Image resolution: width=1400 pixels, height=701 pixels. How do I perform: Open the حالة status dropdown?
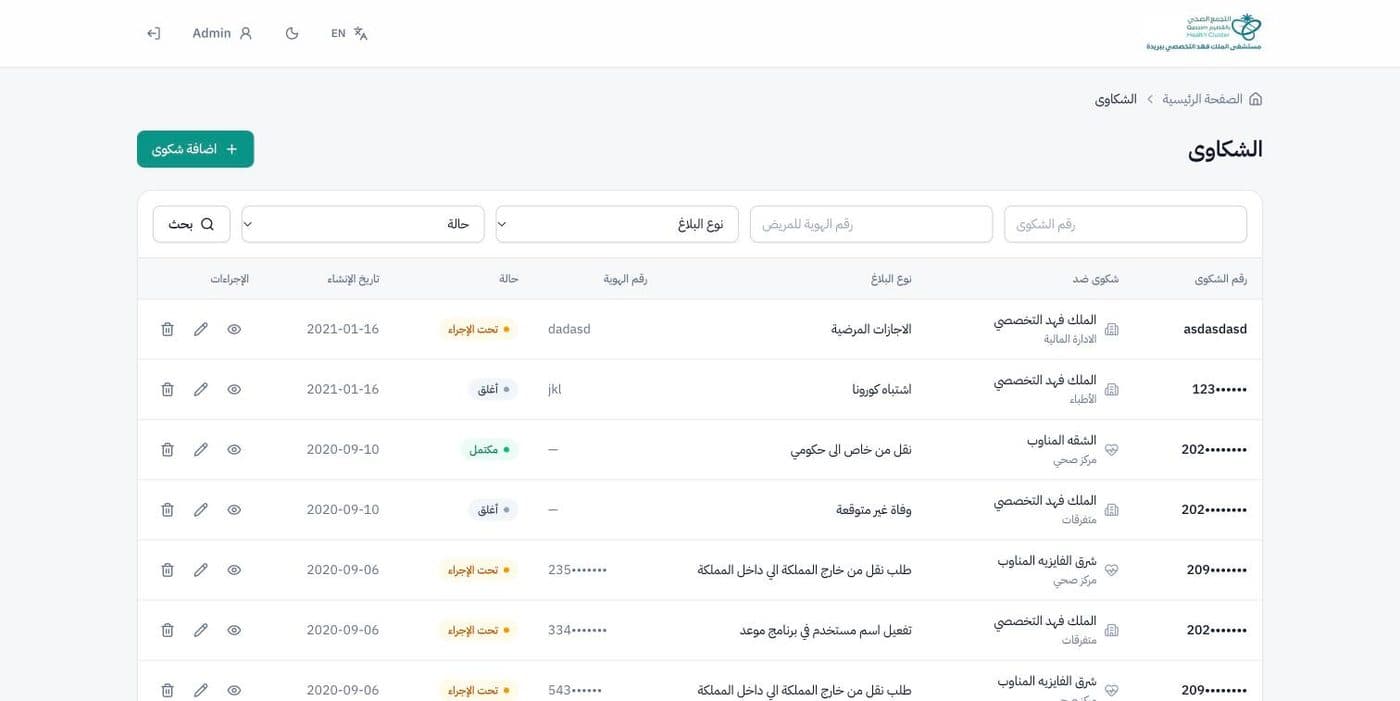tap(363, 224)
